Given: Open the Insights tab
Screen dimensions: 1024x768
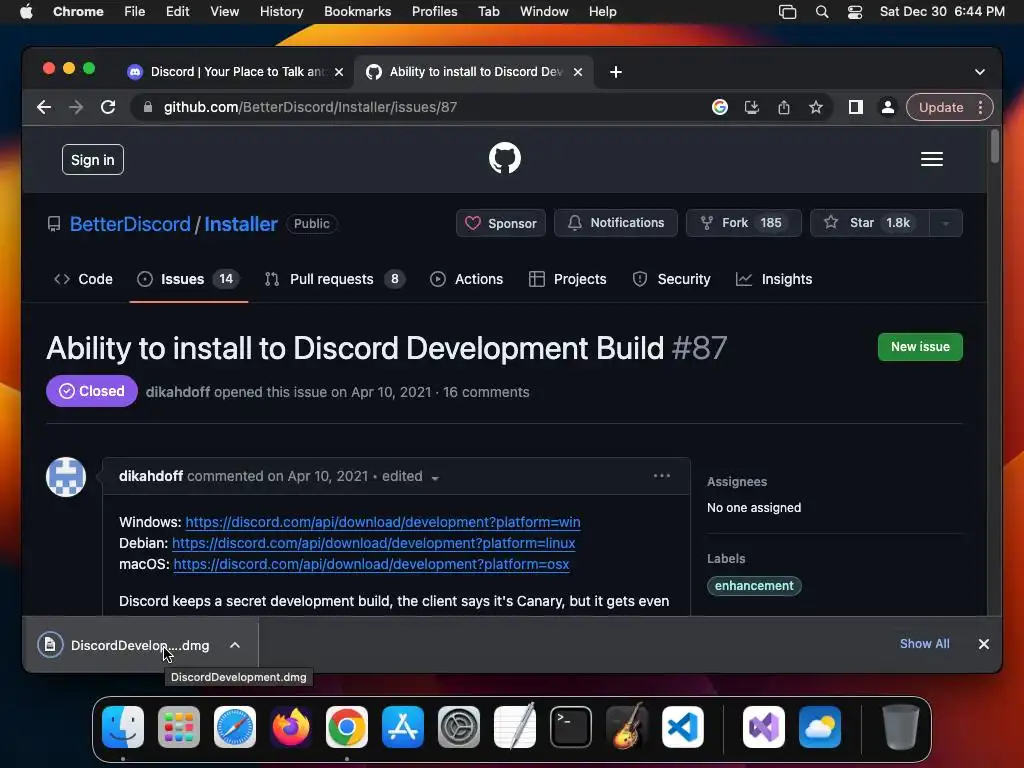Looking at the screenshot, I should coord(774,279).
